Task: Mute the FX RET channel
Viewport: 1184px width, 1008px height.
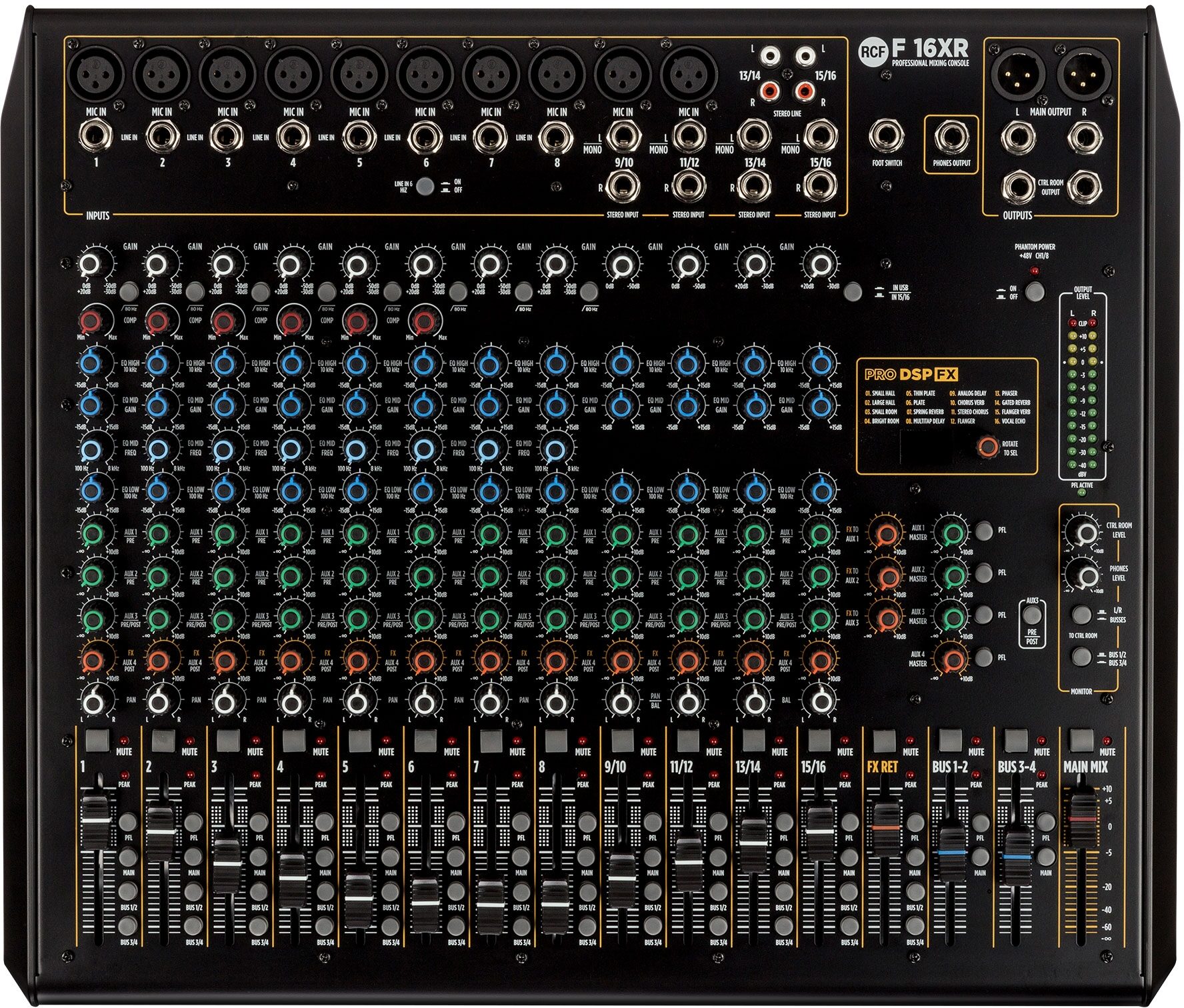Action: coord(885,741)
